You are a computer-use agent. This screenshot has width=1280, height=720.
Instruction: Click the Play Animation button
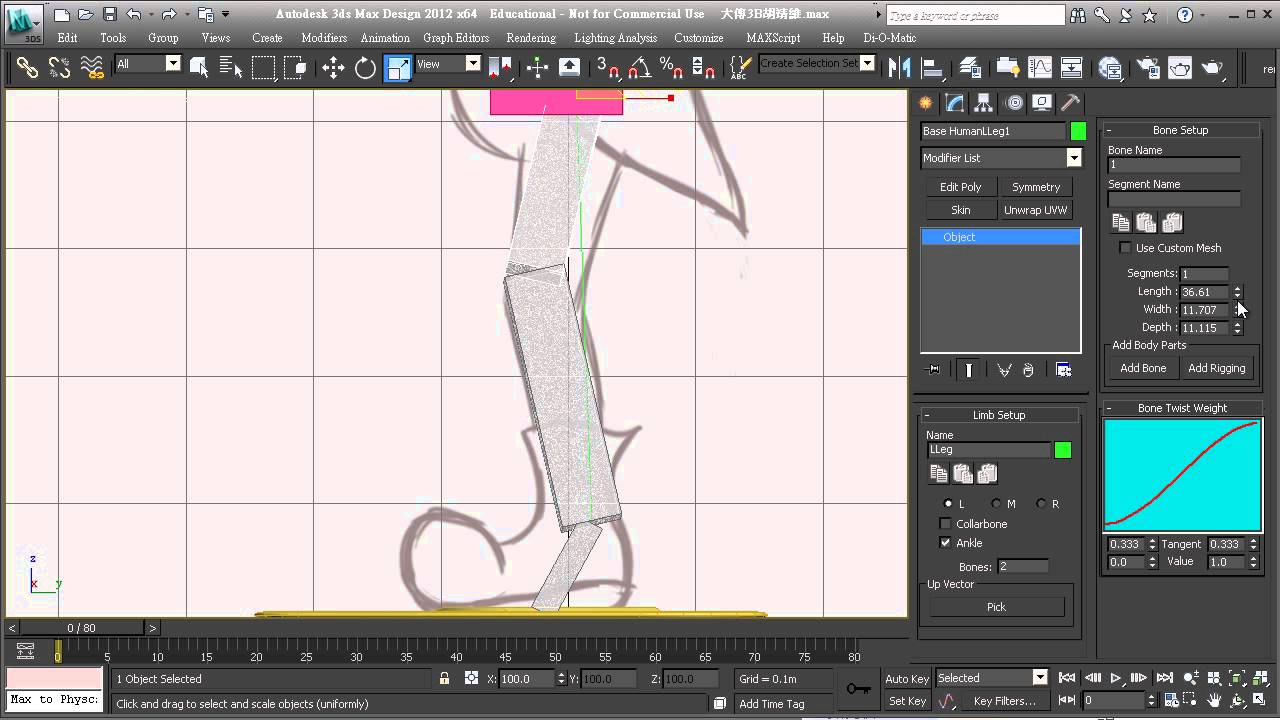tap(1116, 678)
